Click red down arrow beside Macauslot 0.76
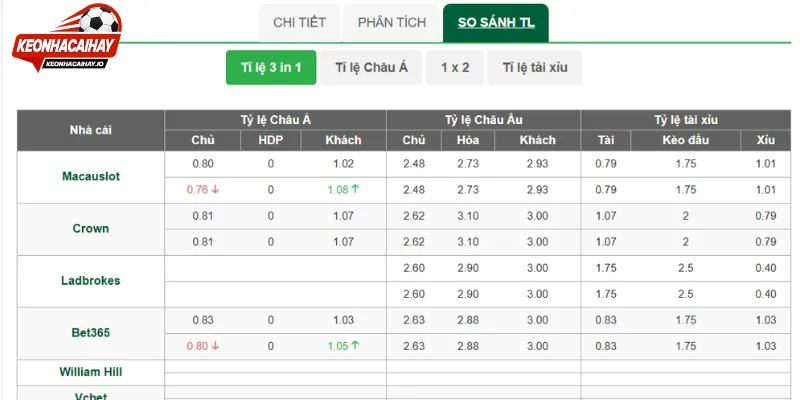This screenshot has width=800, height=400. (215, 189)
